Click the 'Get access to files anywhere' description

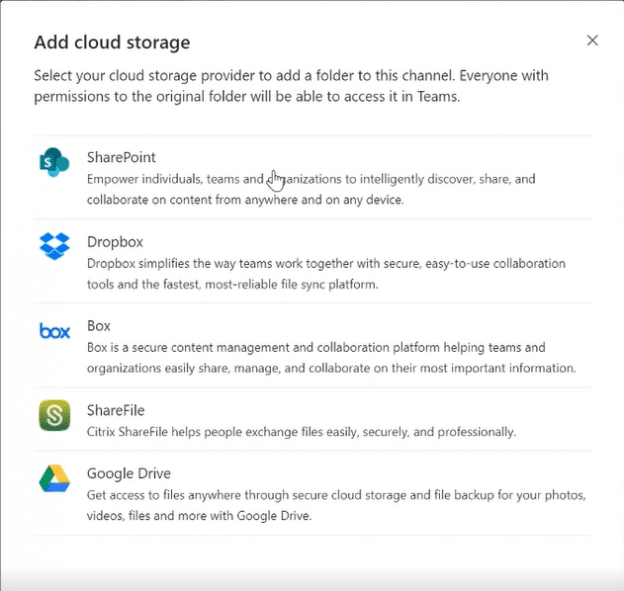click(335, 496)
